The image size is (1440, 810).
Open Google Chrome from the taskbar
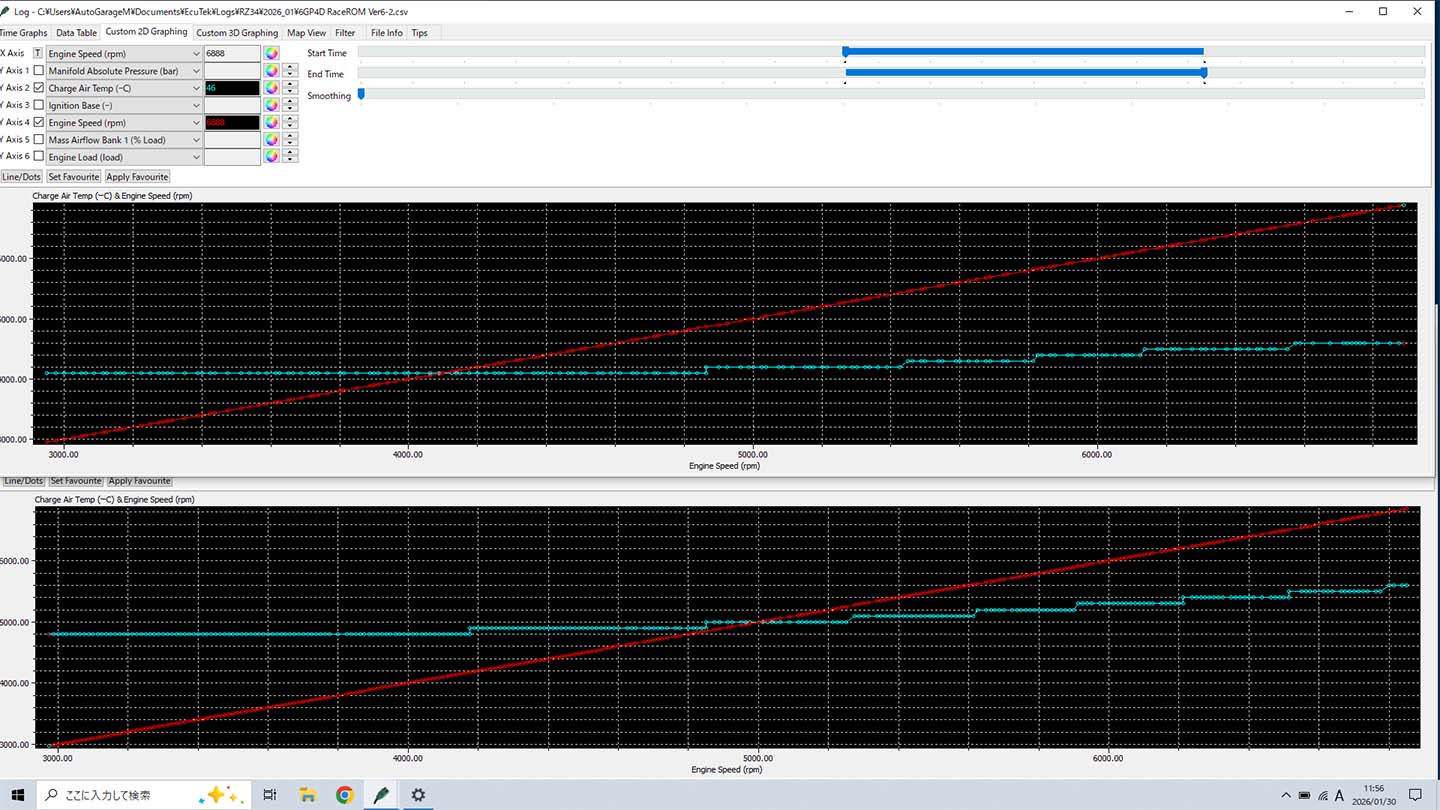tap(344, 795)
